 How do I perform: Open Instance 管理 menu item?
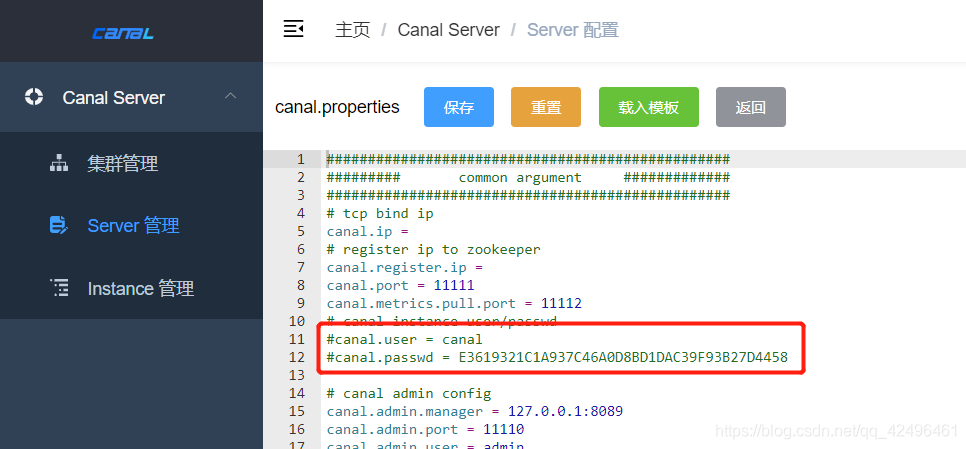(x=131, y=288)
